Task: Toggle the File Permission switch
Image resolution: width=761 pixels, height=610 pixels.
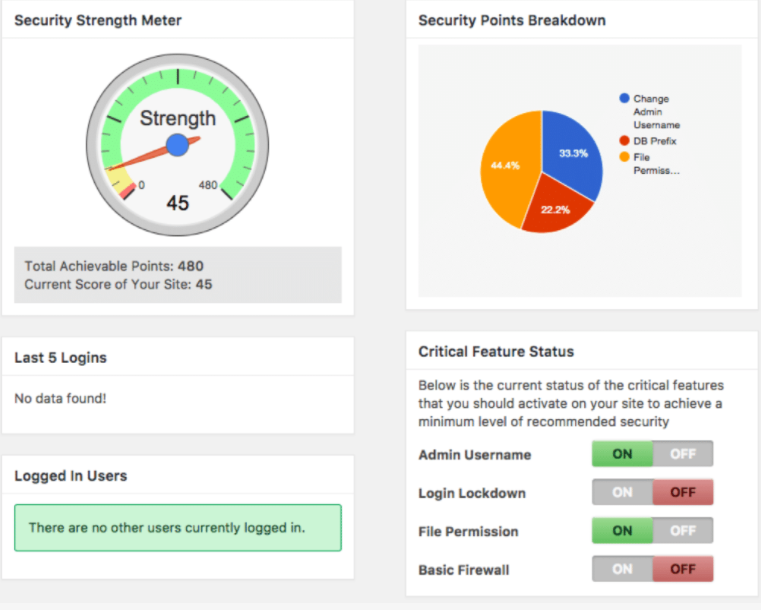Action: [652, 530]
